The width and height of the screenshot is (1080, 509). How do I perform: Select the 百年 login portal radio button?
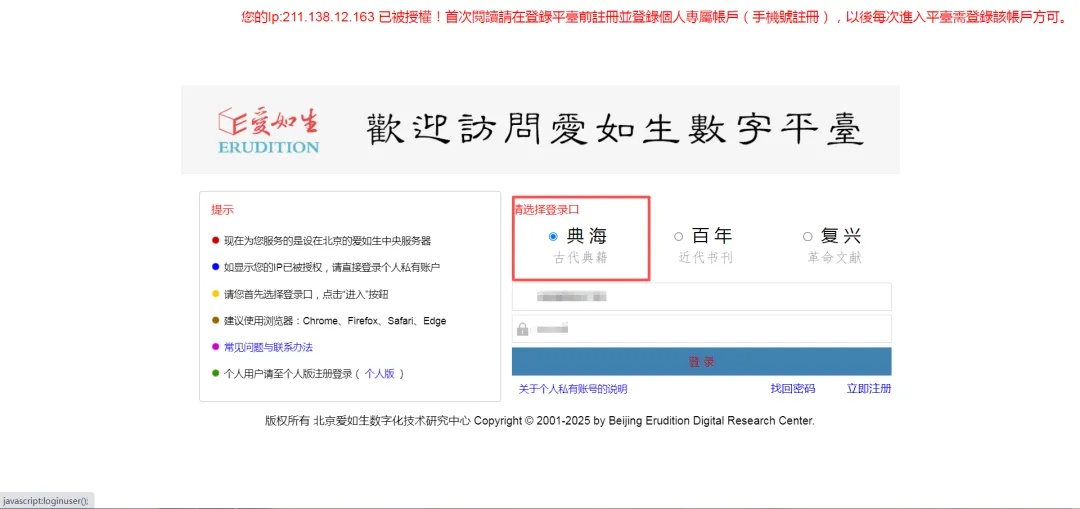(x=678, y=237)
